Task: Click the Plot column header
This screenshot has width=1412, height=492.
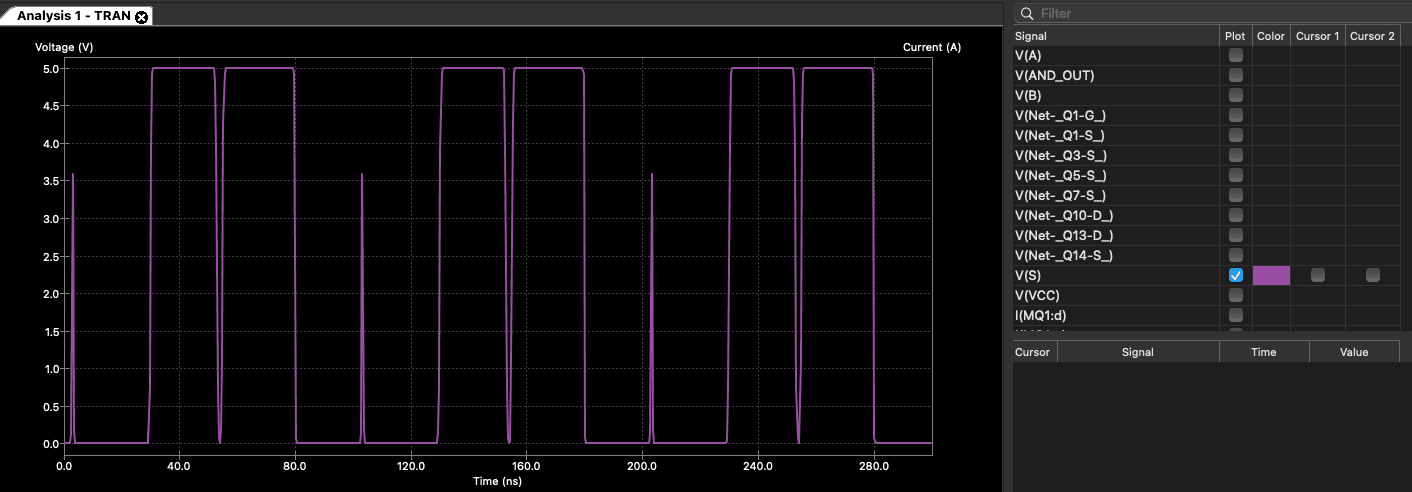Action: (x=1235, y=36)
